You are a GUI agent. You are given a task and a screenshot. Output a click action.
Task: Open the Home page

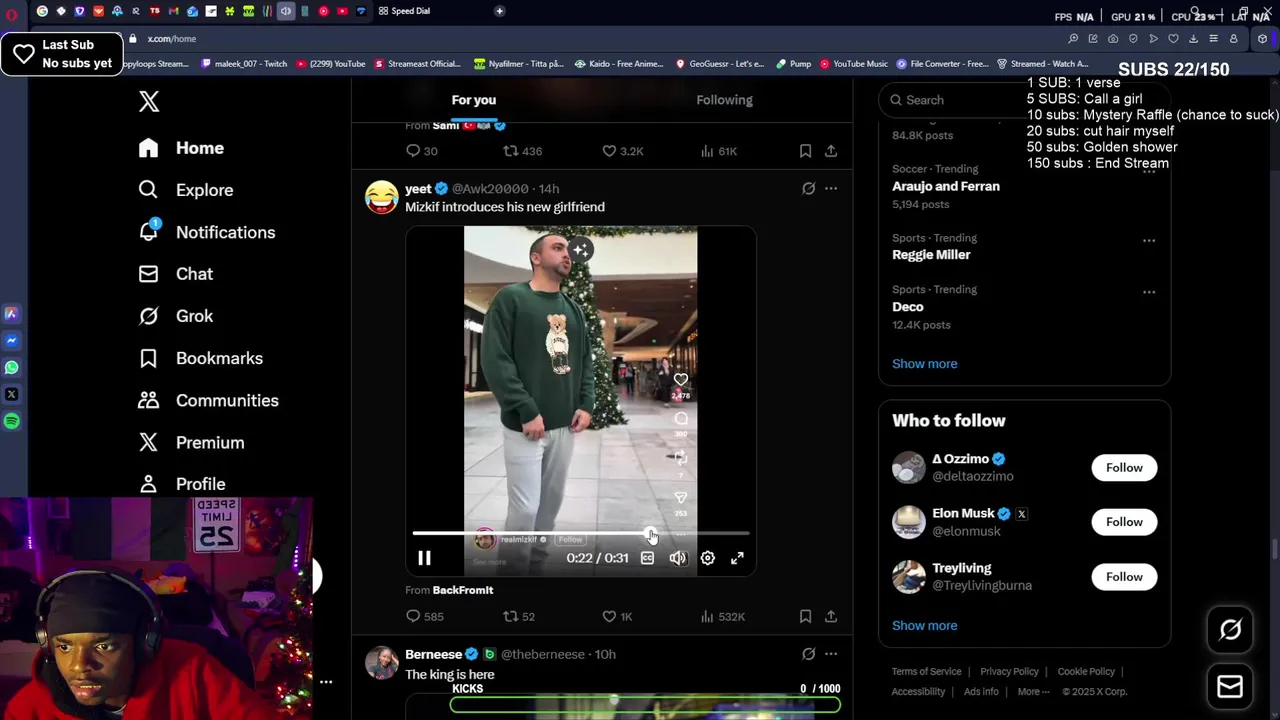pos(181,148)
